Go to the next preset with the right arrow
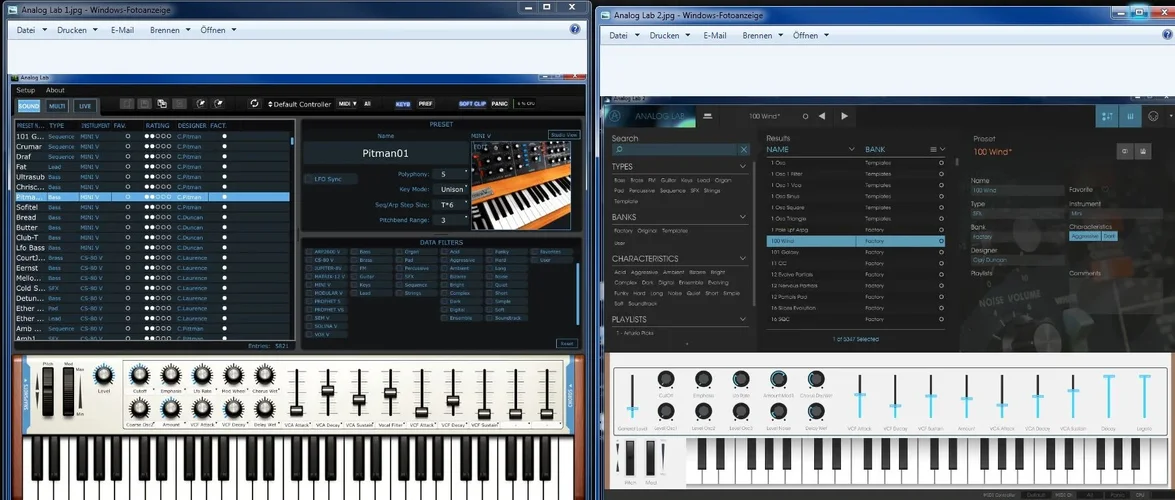1175x500 pixels. (x=845, y=116)
